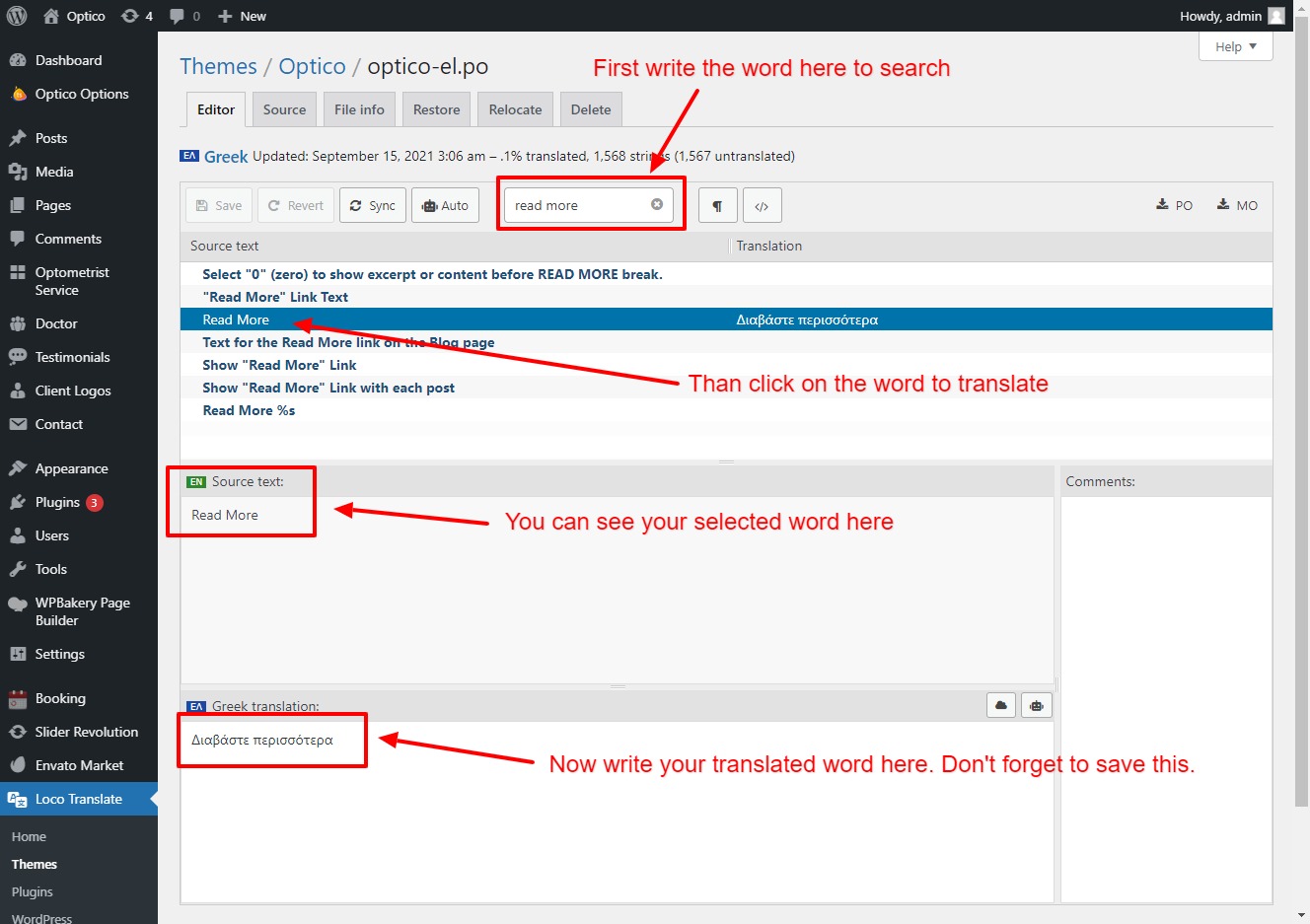Expand the Help dropdown

[1236, 46]
